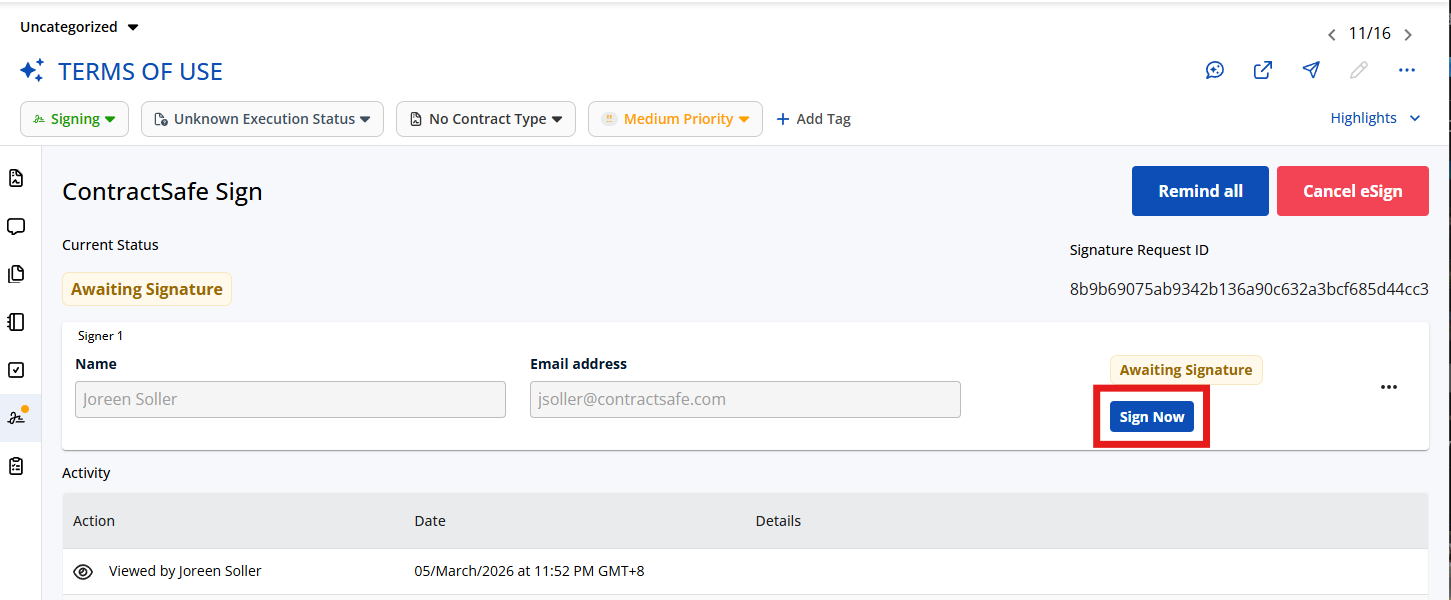This screenshot has height=600, width=1451.
Task: Open the signer row three-dot menu
Action: click(x=1389, y=387)
